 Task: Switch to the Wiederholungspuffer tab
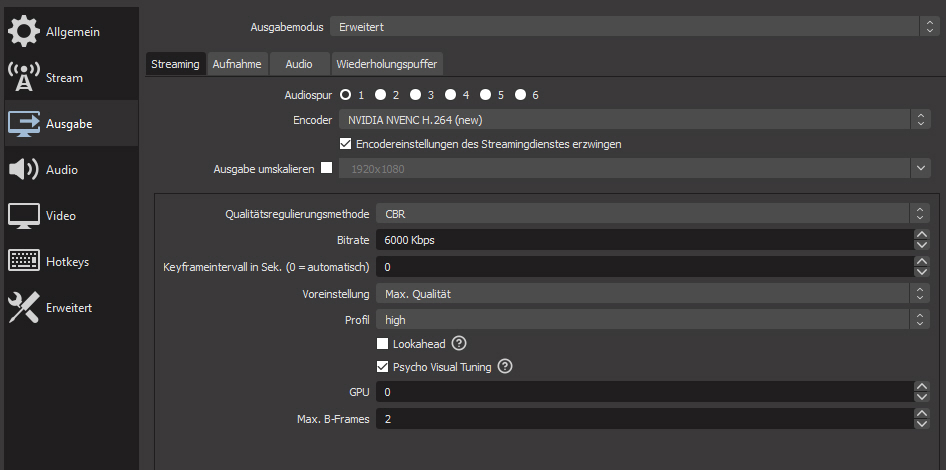pos(386,64)
